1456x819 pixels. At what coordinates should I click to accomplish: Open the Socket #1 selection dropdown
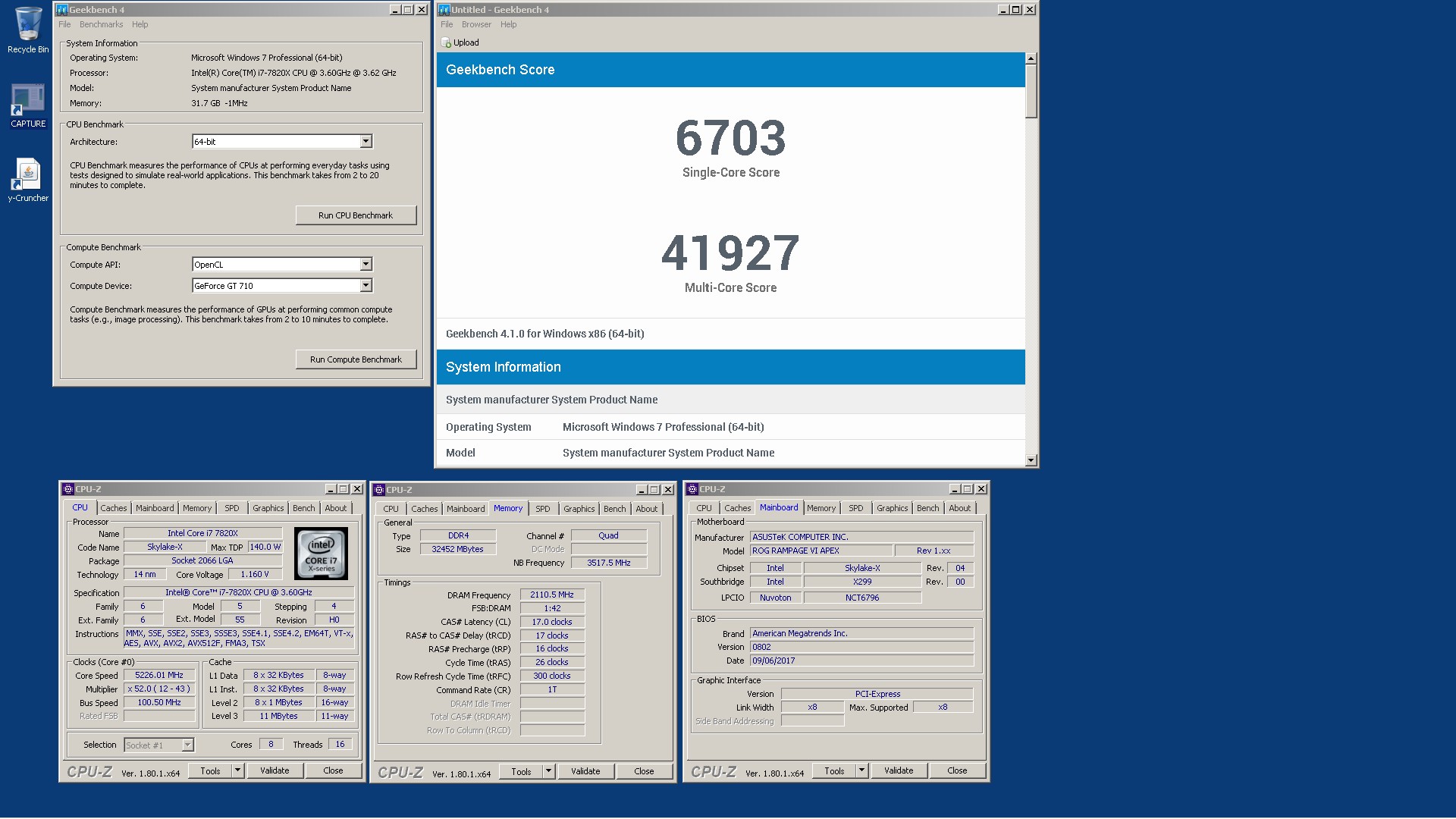[x=187, y=745]
